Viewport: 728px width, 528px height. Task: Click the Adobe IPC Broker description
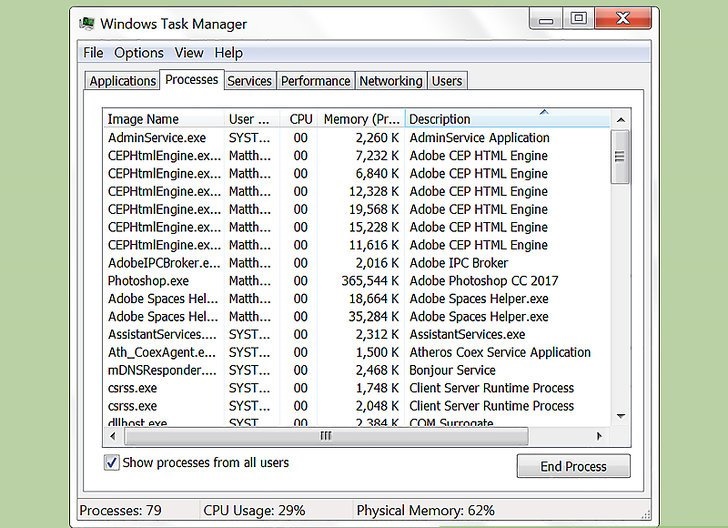(x=459, y=263)
